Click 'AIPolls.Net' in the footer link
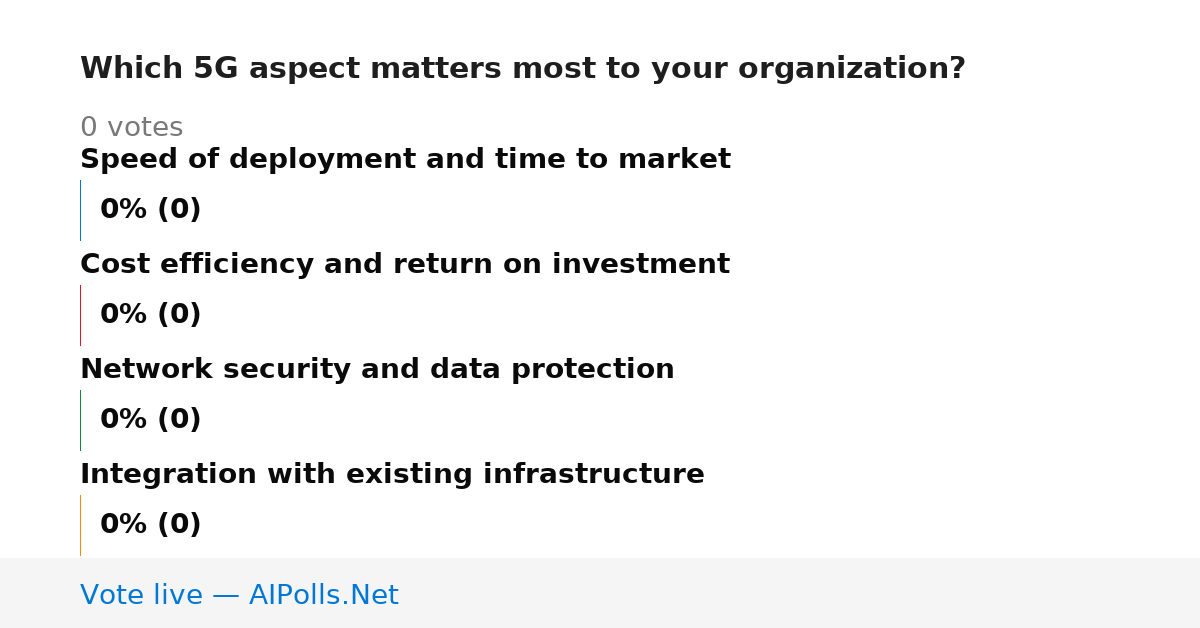Image resolution: width=1200 pixels, height=628 pixels. [x=323, y=596]
